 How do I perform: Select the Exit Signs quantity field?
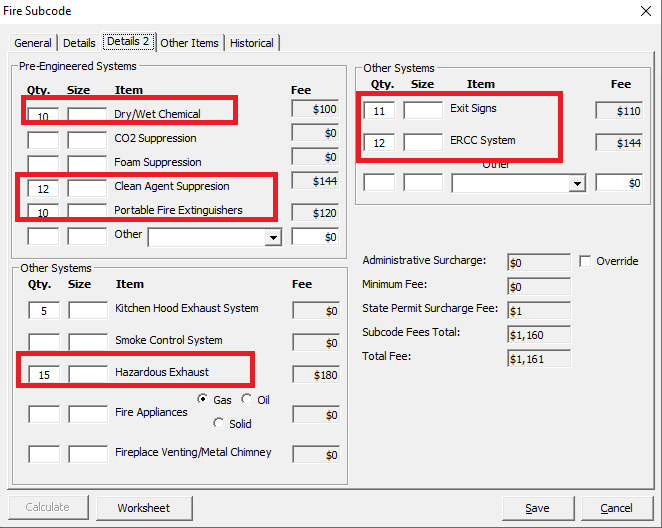coord(379,110)
